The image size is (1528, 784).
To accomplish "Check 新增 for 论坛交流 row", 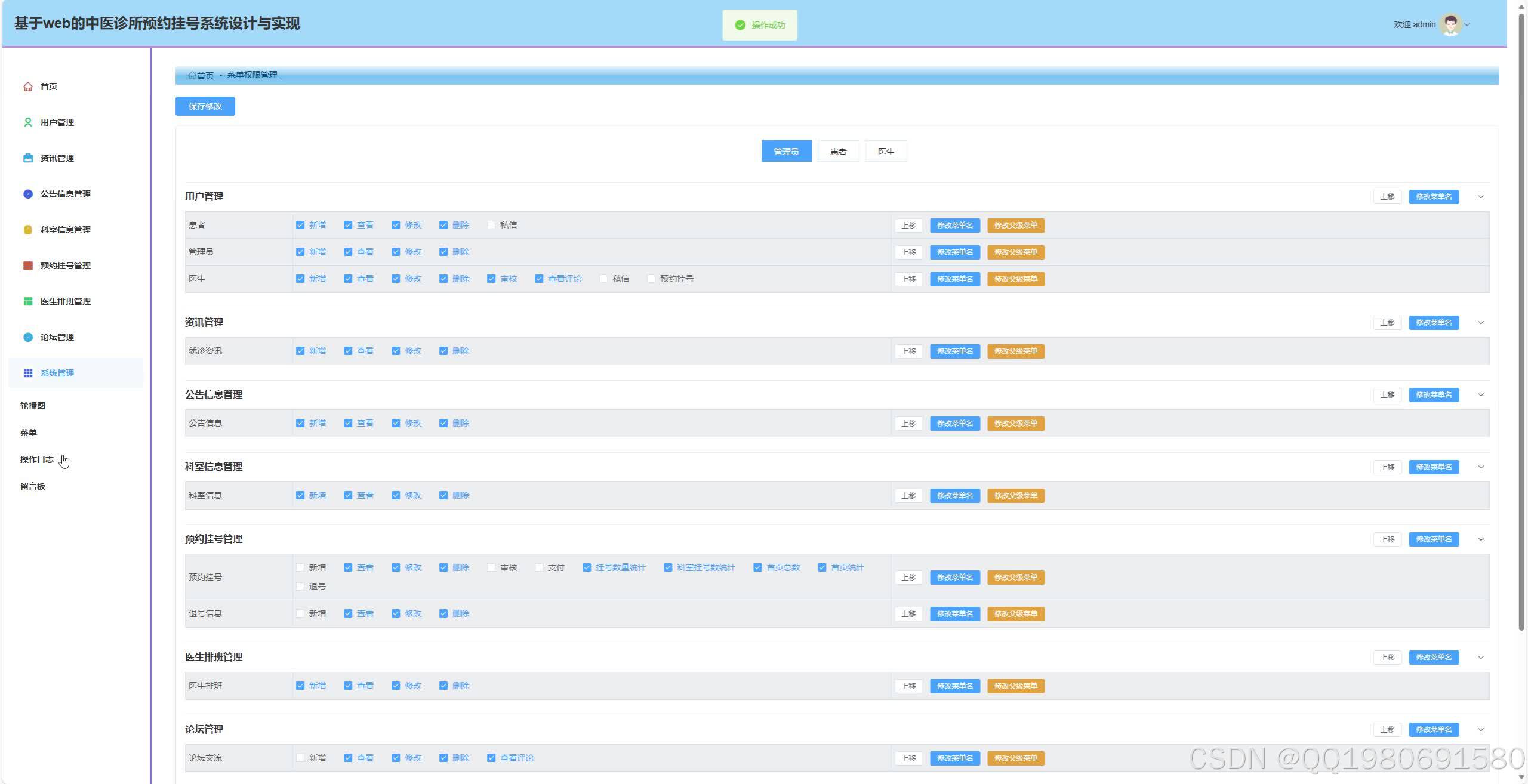I will pos(300,758).
